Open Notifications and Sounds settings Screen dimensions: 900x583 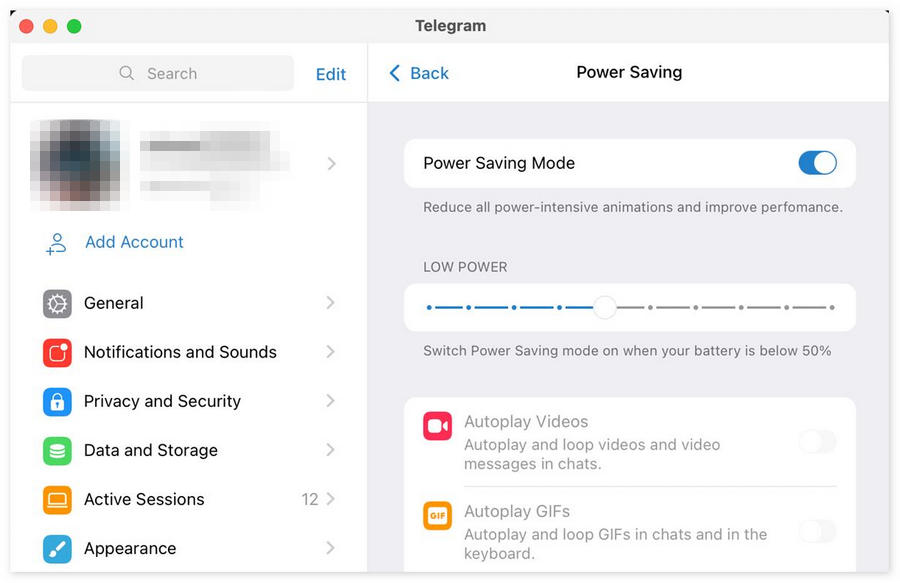point(180,352)
